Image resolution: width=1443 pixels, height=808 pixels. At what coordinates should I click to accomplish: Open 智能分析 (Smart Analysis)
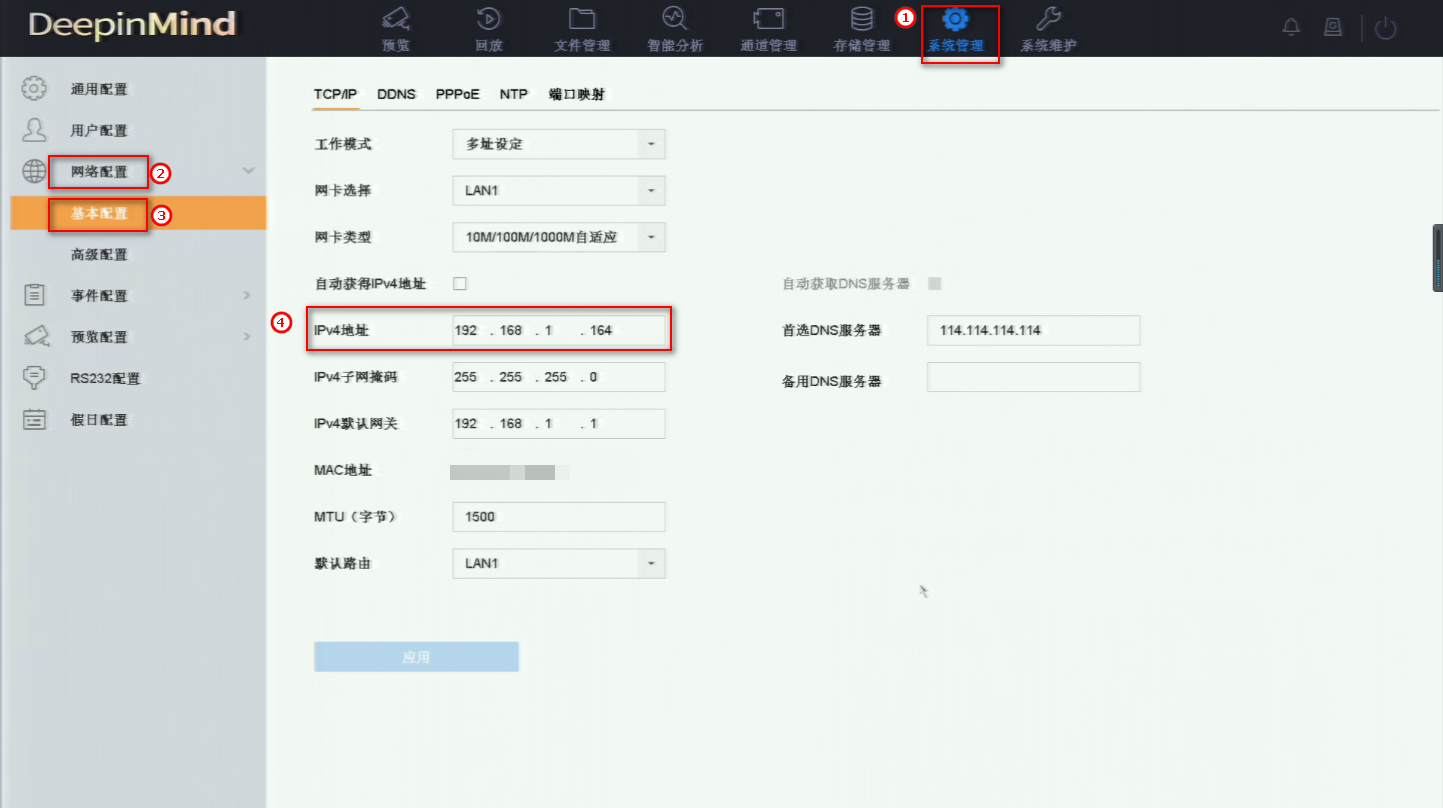674,27
